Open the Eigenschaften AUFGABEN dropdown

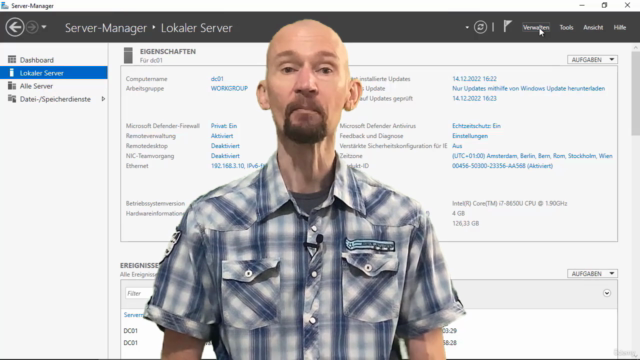592,60
